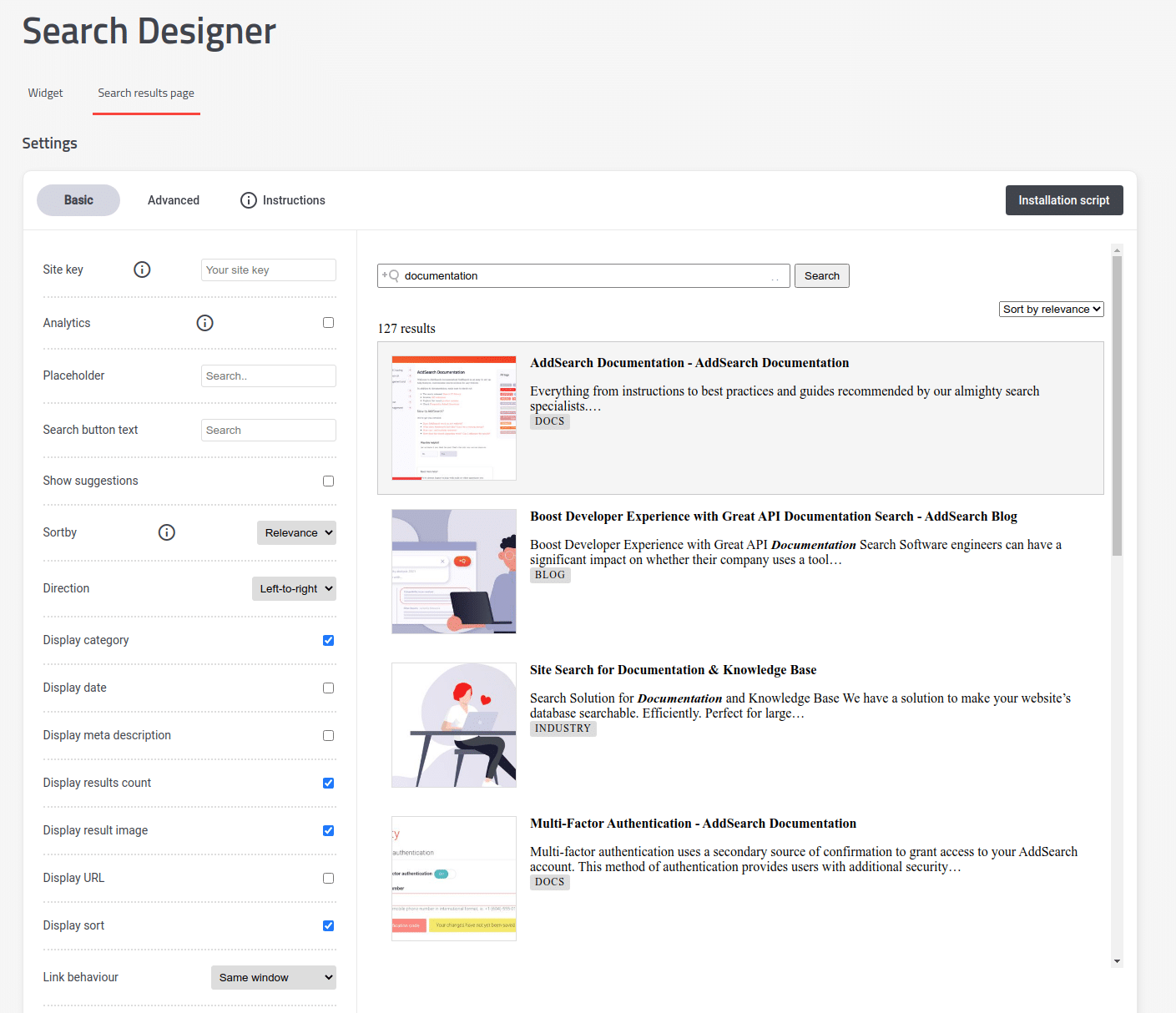Viewport: 1176px width, 1013px height.
Task: Open the AddSearch Documentation result thumbnail
Action: click(454, 418)
